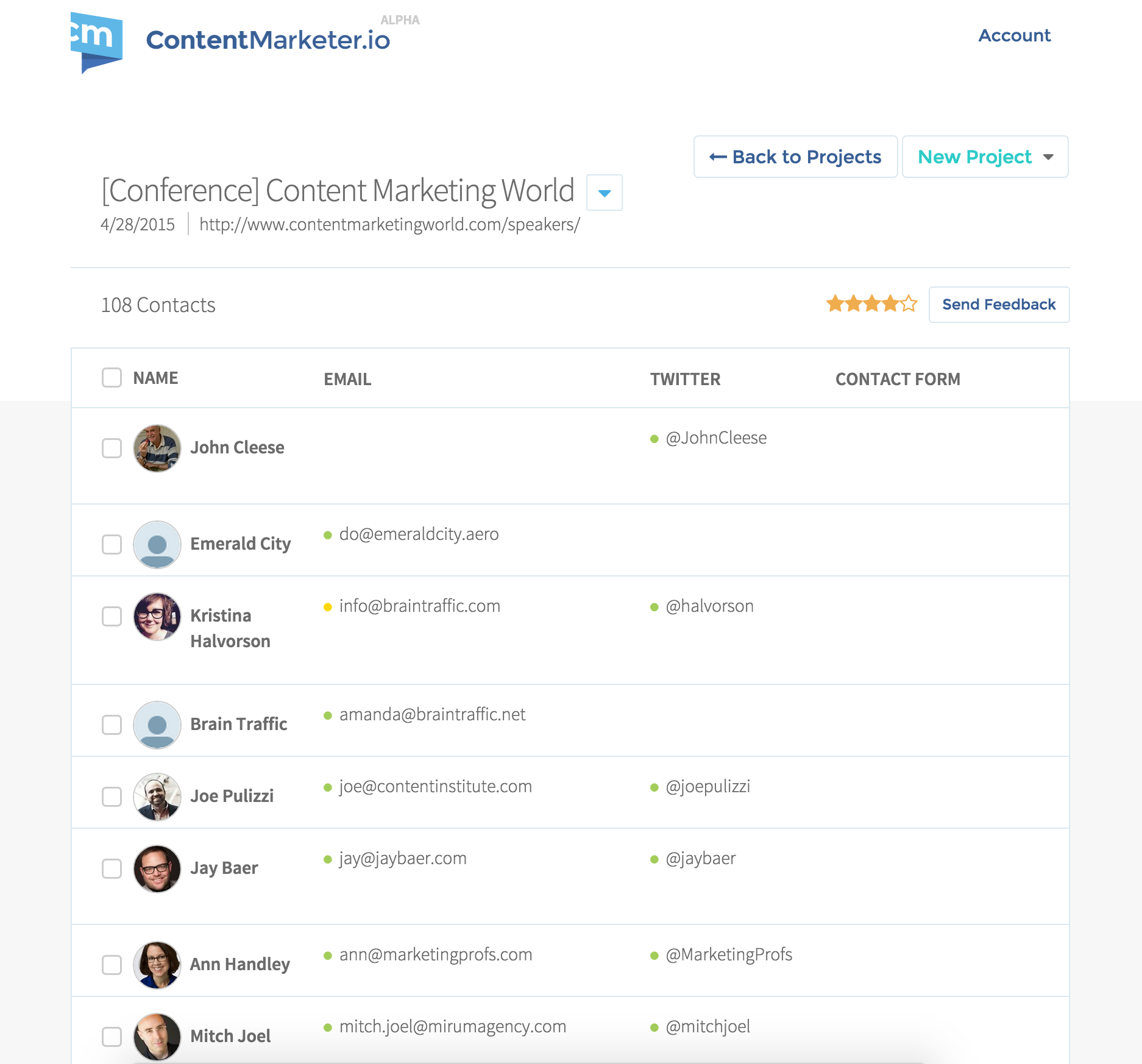Click the first rating star
Screen dimensions: 1142x1064
pos(835,303)
